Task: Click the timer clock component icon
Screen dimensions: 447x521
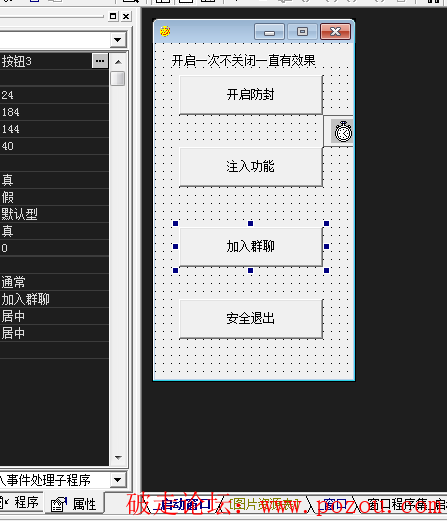Action: [x=342, y=132]
